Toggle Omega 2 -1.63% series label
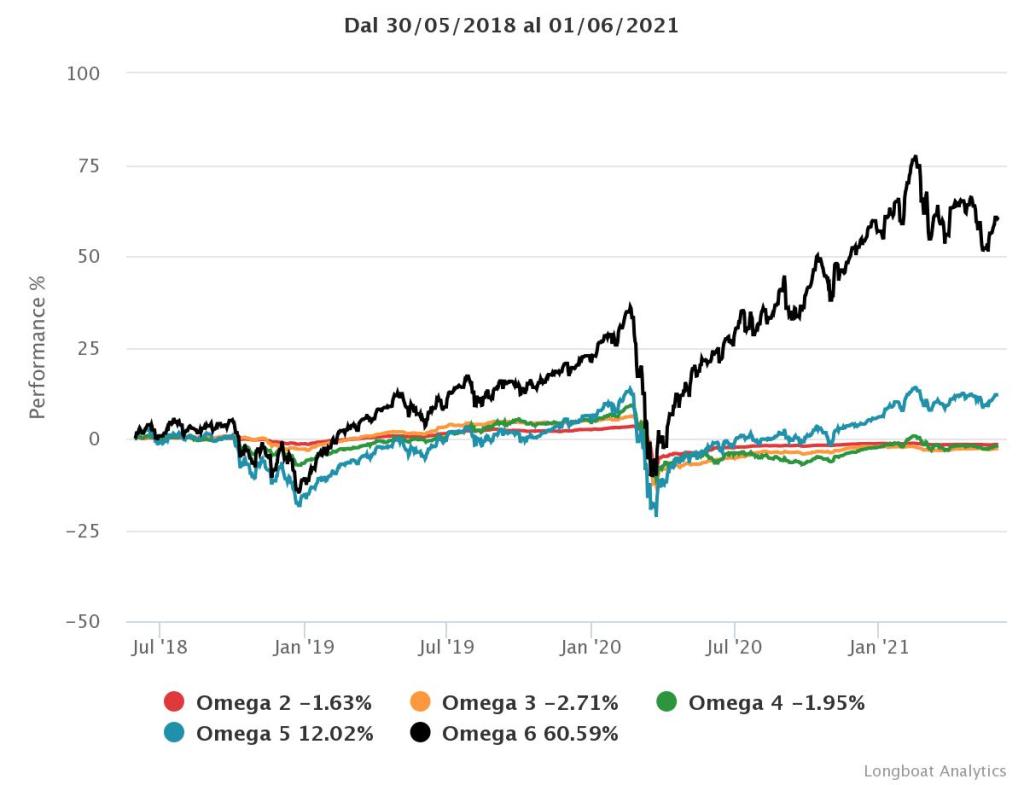This screenshot has width=1024, height=785. [284, 702]
